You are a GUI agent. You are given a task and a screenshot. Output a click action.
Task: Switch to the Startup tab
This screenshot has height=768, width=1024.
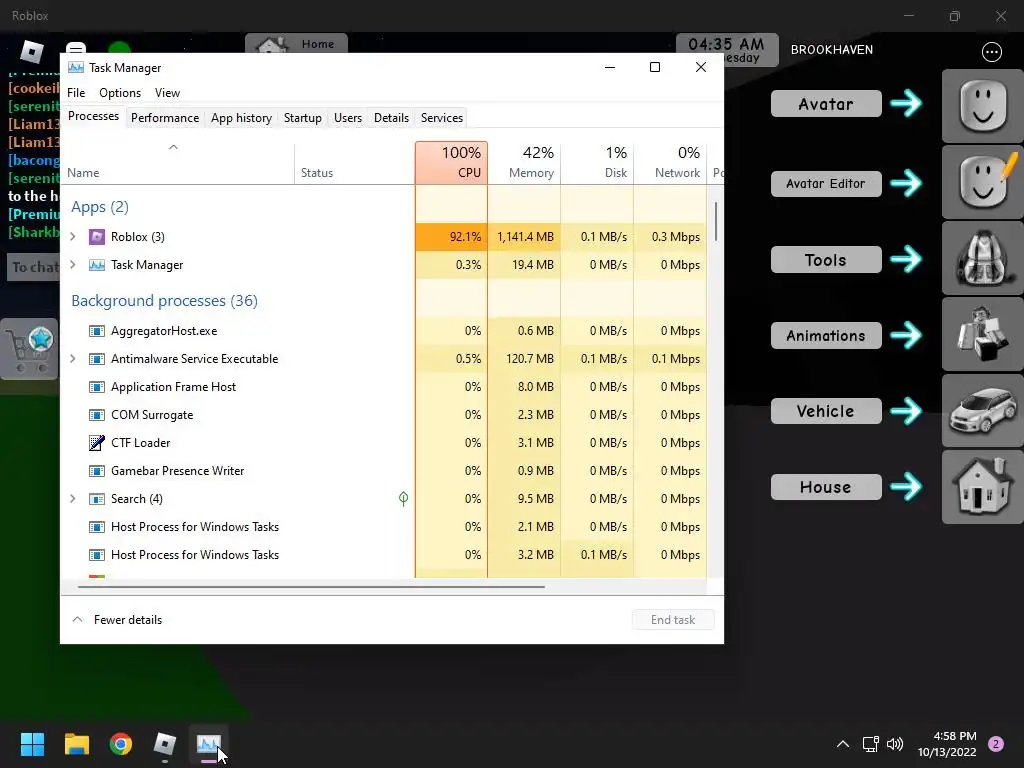302,118
